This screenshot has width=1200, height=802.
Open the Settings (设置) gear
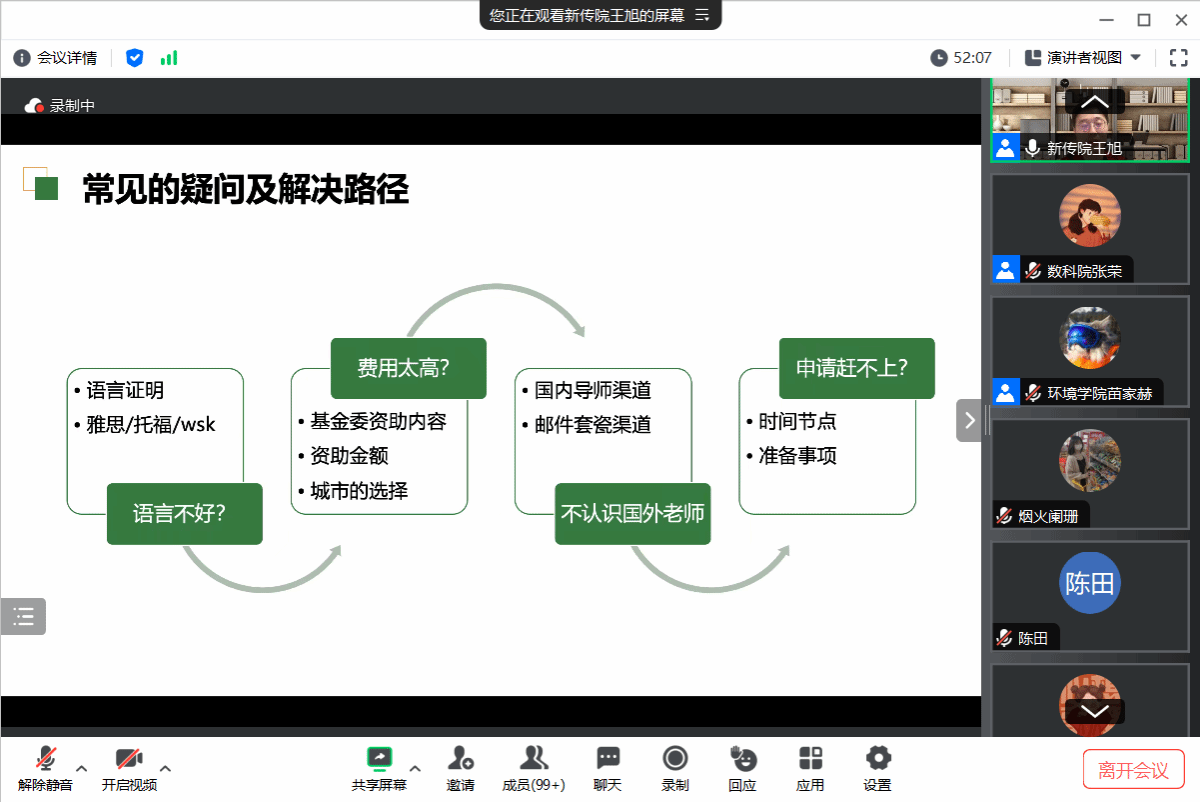coord(877,767)
